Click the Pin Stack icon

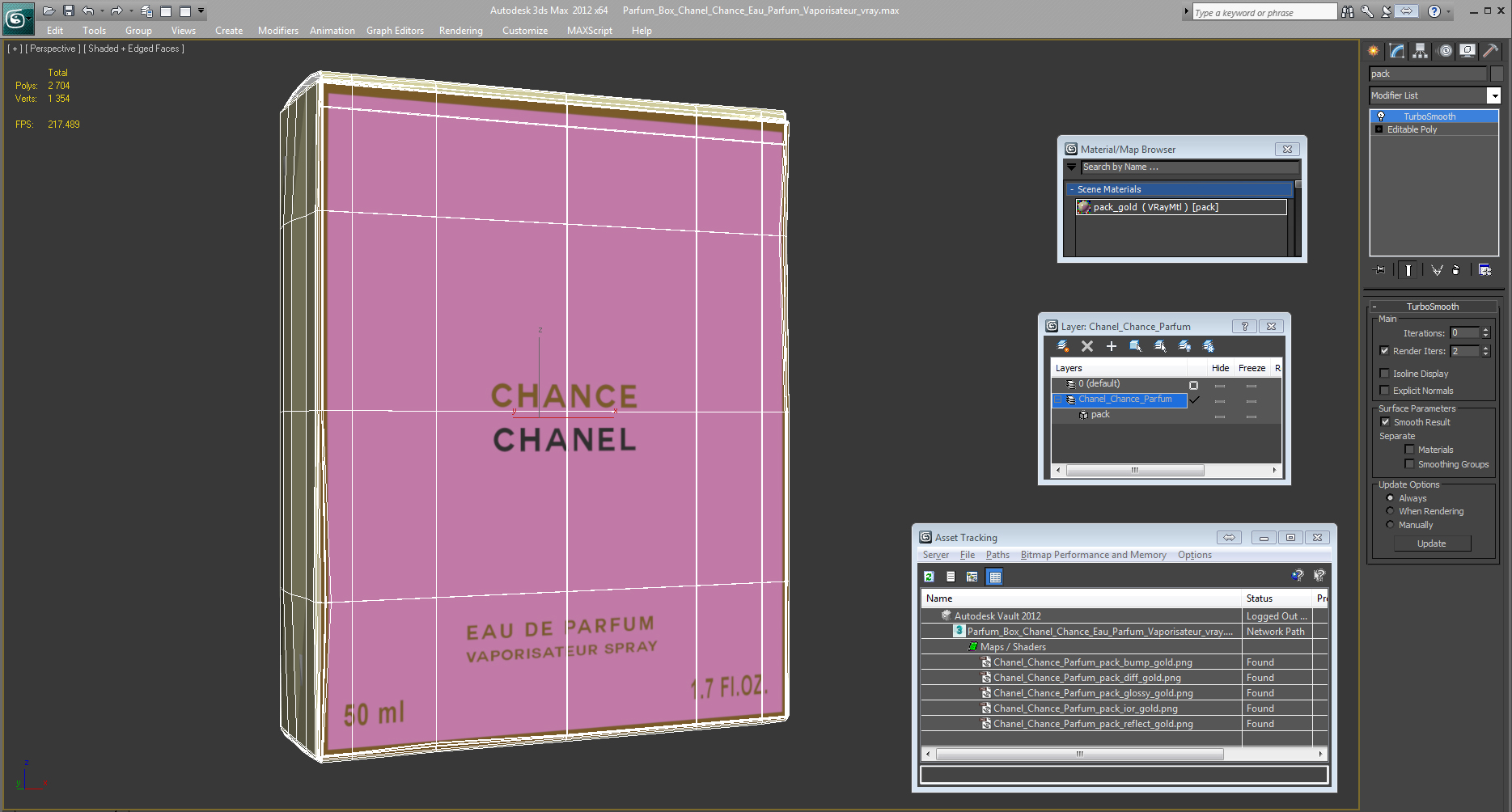pos(1380,270)
